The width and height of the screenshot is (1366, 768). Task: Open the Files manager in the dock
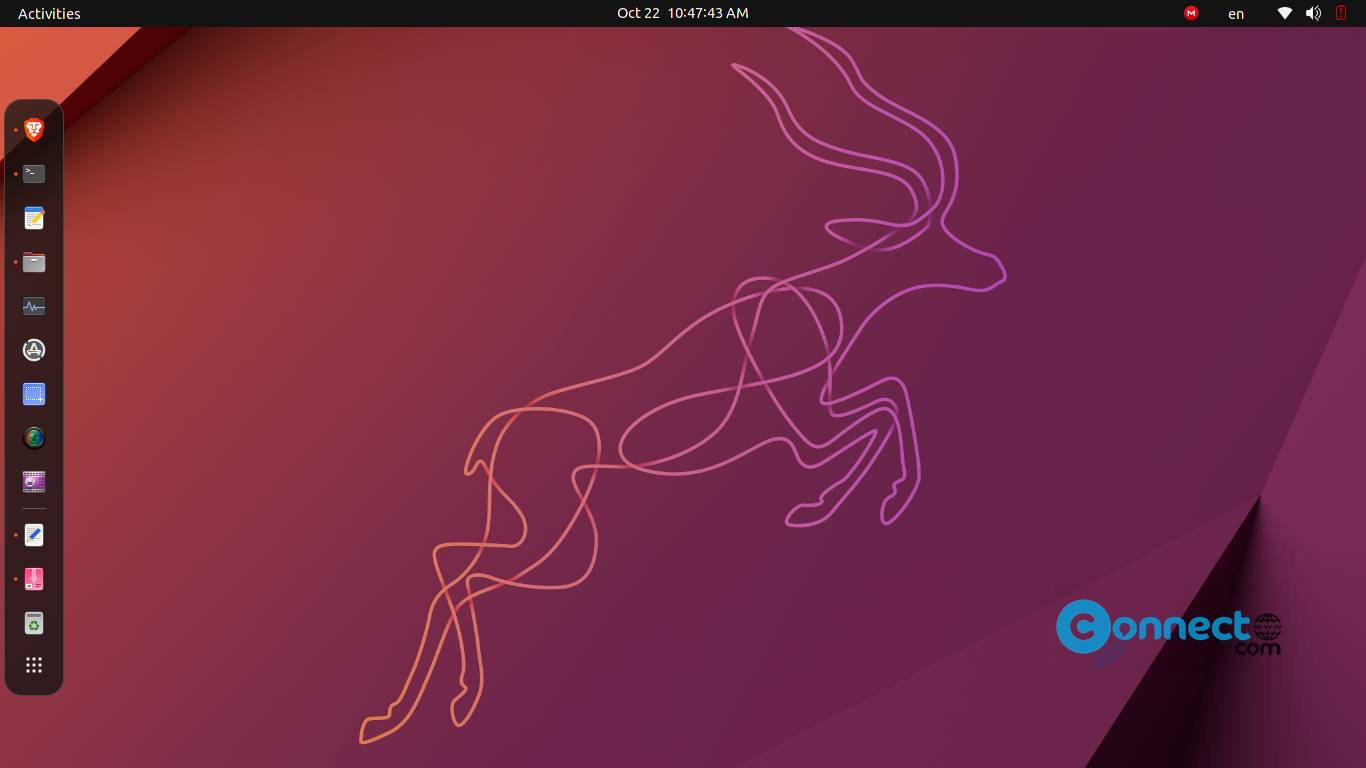tap(34, 262)
